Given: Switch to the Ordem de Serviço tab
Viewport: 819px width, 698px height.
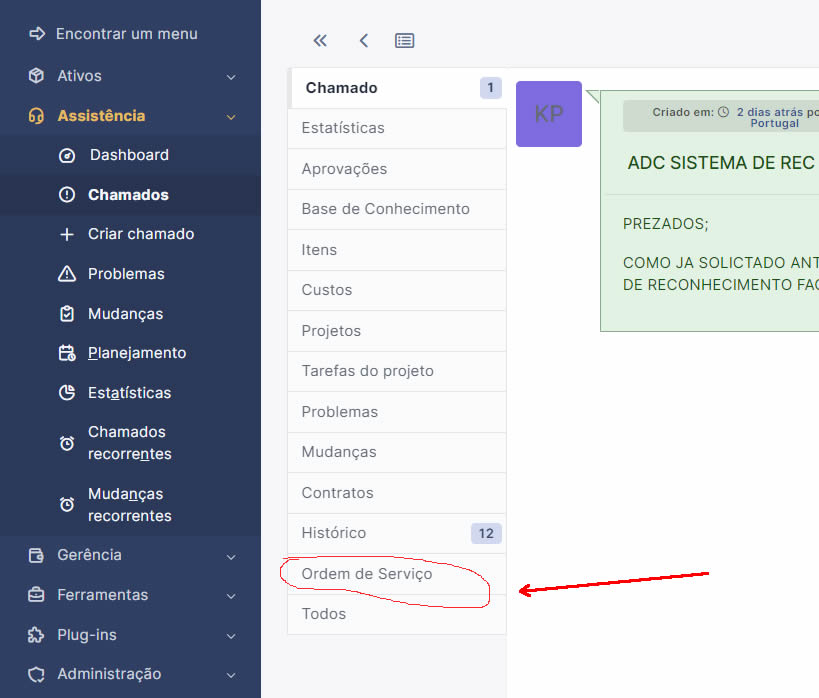Looking at the screenshot, I should pyautogui.click(x=367, y=574).
